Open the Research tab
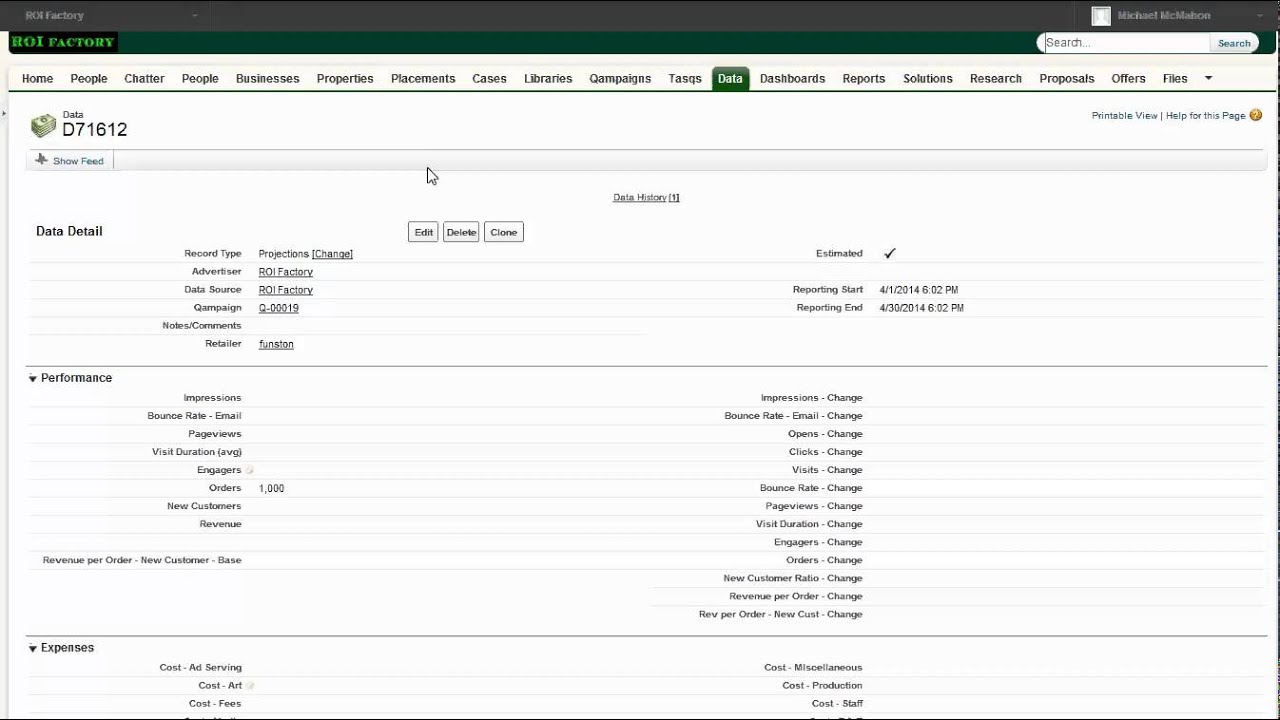 (996, 79)
